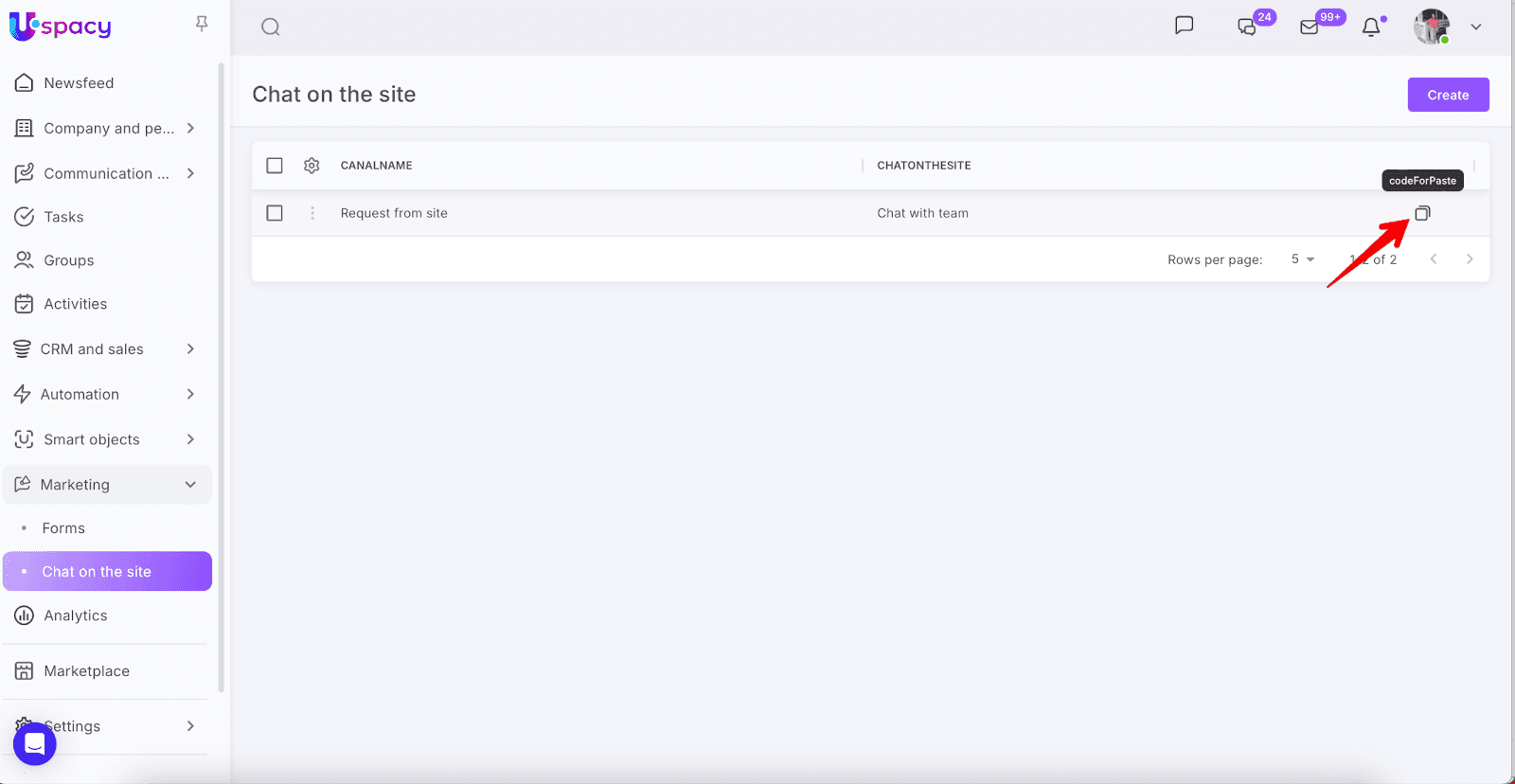Go to Forms under Marketing

pyautogui.click(x=63, y=528)
